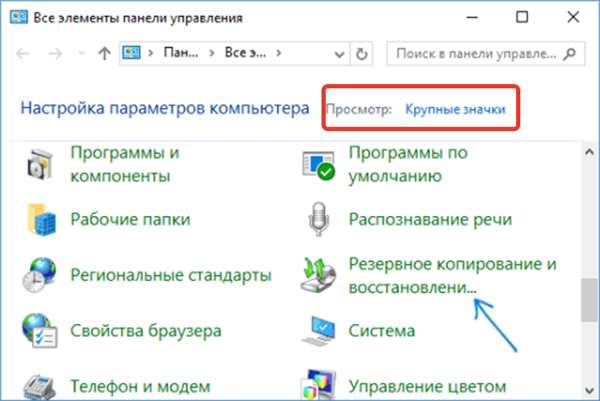
Task: Open 'Телефон и модем' link
Action: pyautogui.click(x=140, y=386)
